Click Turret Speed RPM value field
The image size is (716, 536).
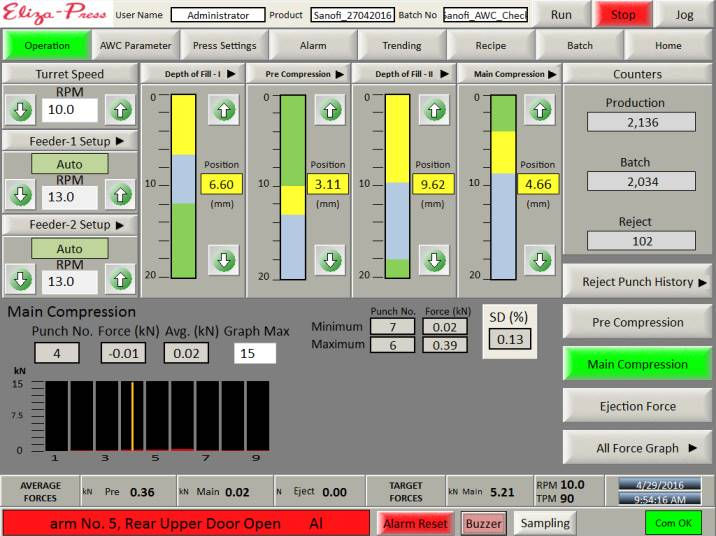[x=70, y=110]
